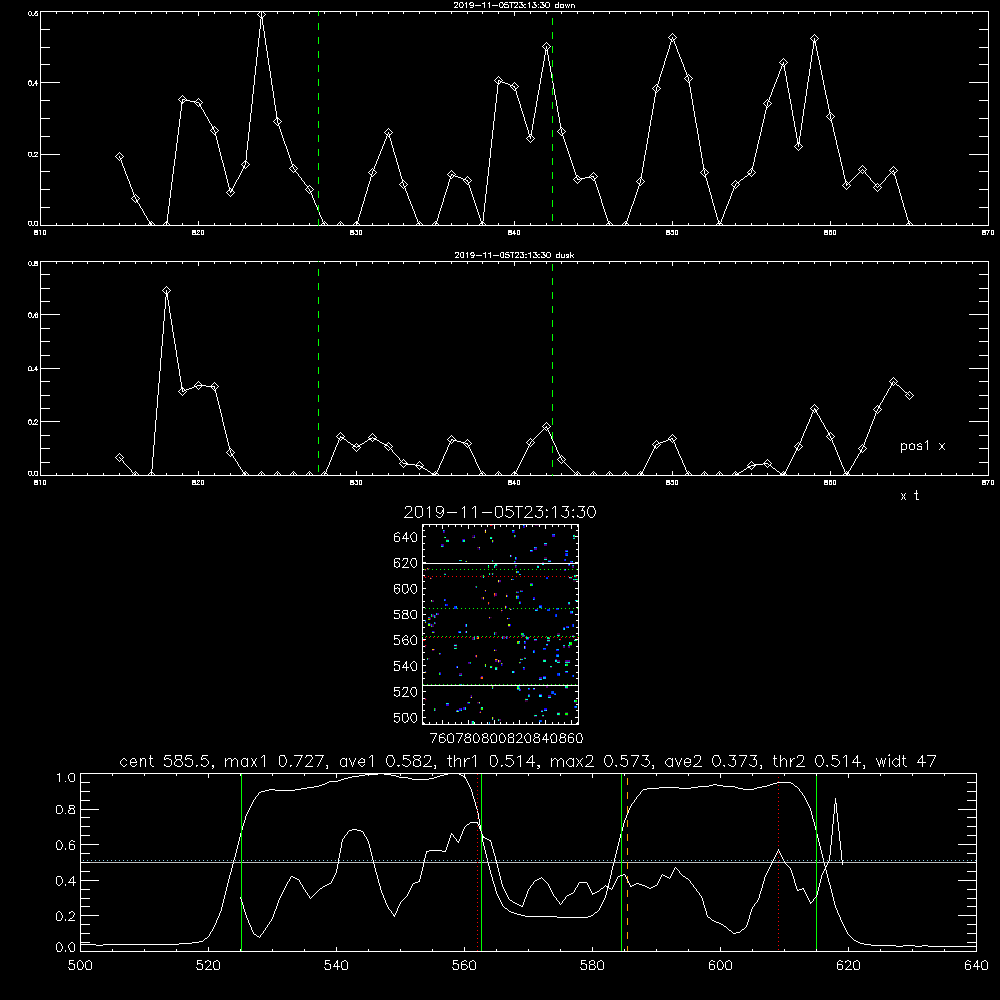The height and width of the screenshot is (1000, 1000).
Task: Click small image y-axis label 600
Action: 406,589
